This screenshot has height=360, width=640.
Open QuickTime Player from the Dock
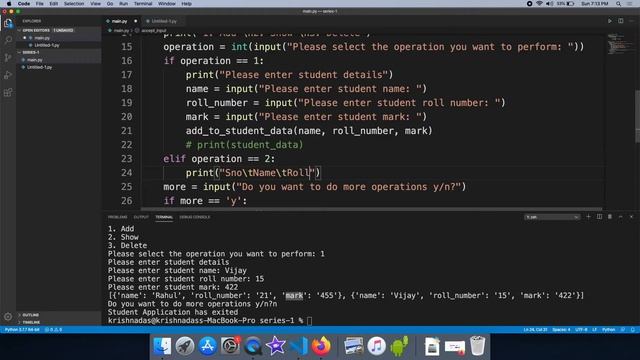click(253, 346)
